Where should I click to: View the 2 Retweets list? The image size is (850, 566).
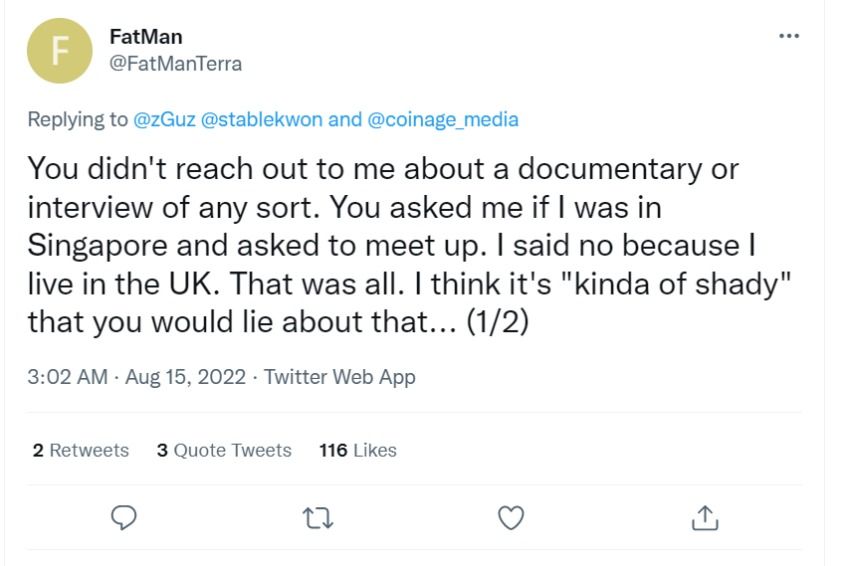point(80,450)
